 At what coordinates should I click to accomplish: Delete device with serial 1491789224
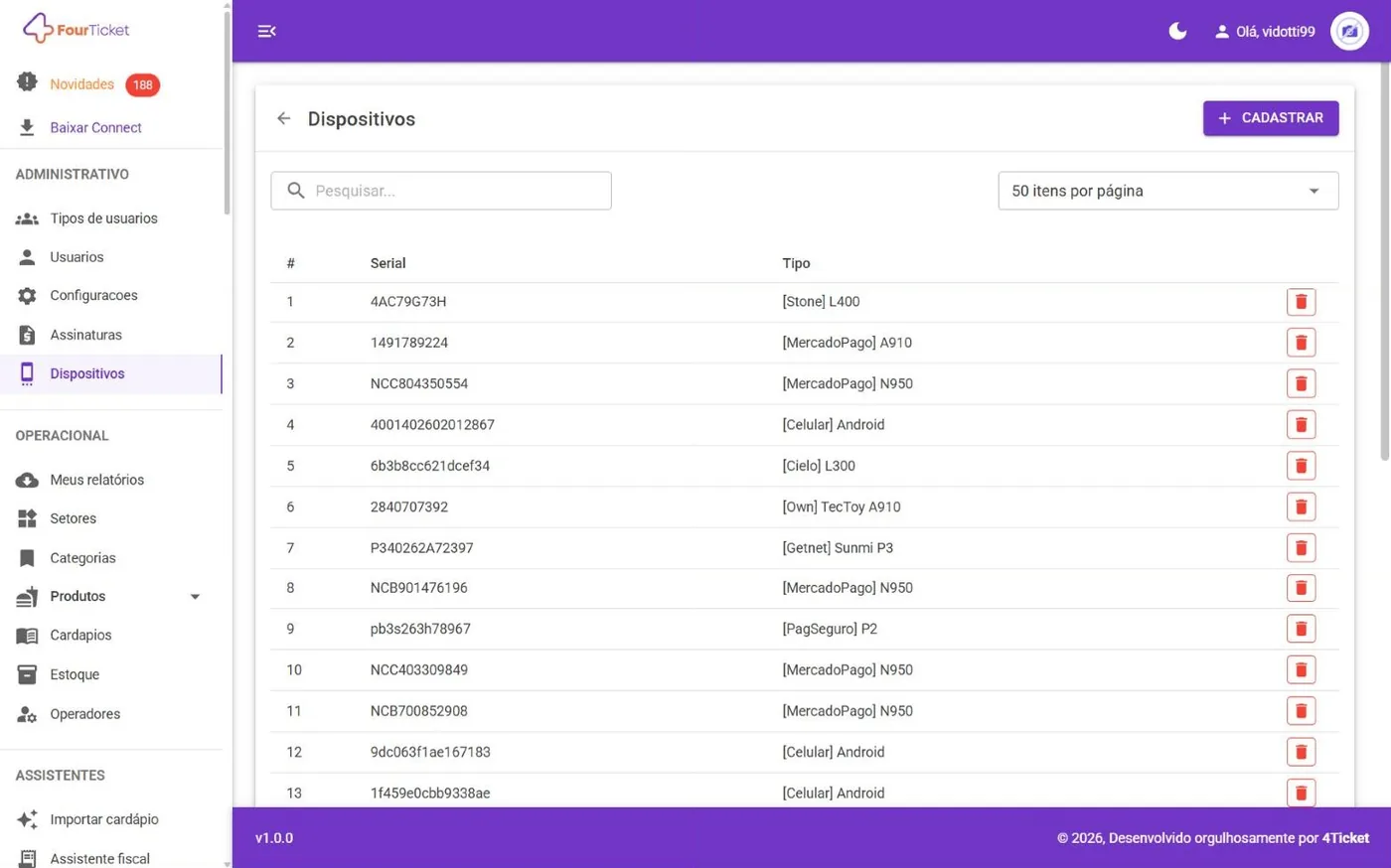click(1301, 343)
